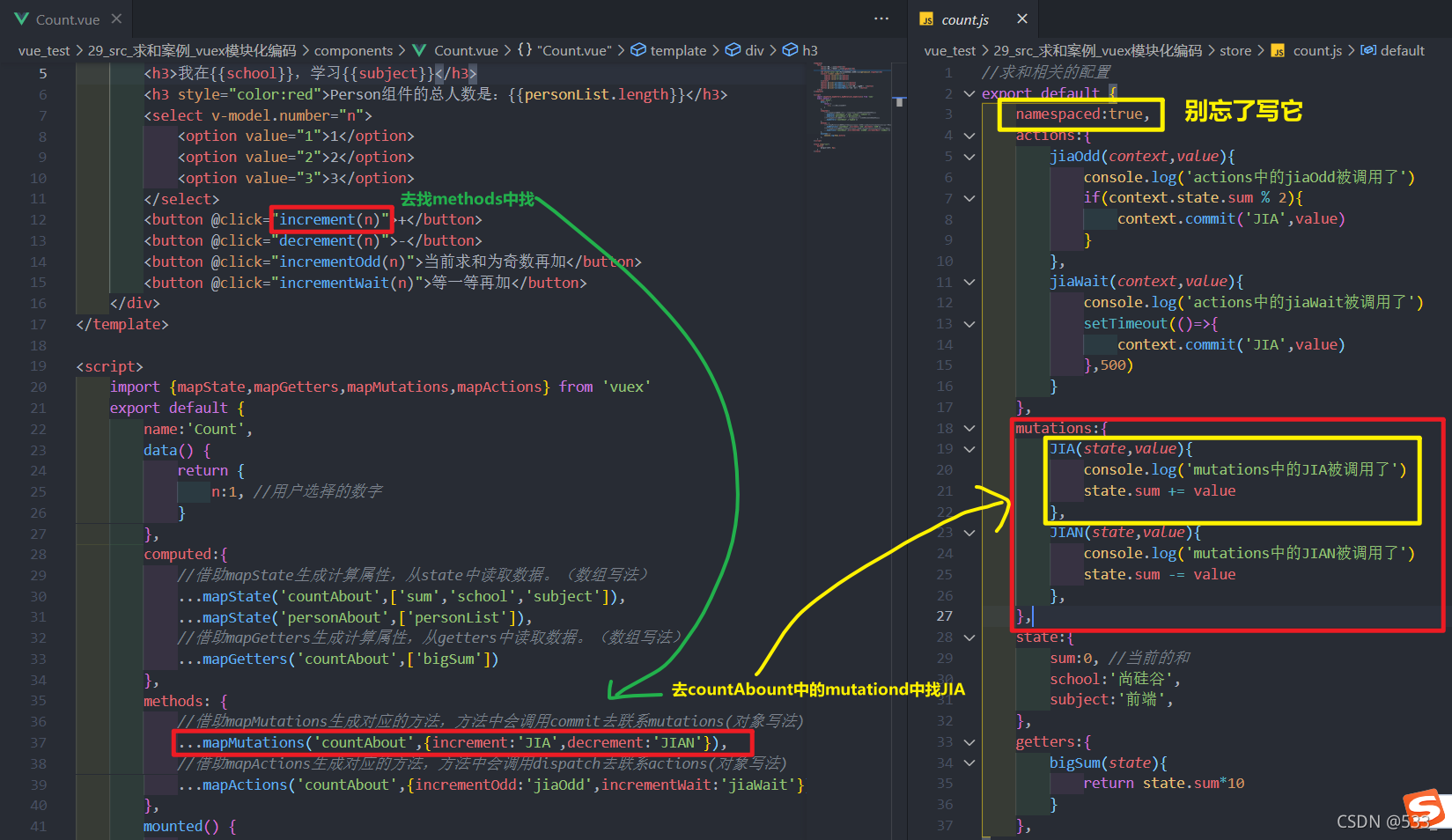Click the template cube icon in breadcrumb
Screen dimensions: 1452x840
coord(638,50)
